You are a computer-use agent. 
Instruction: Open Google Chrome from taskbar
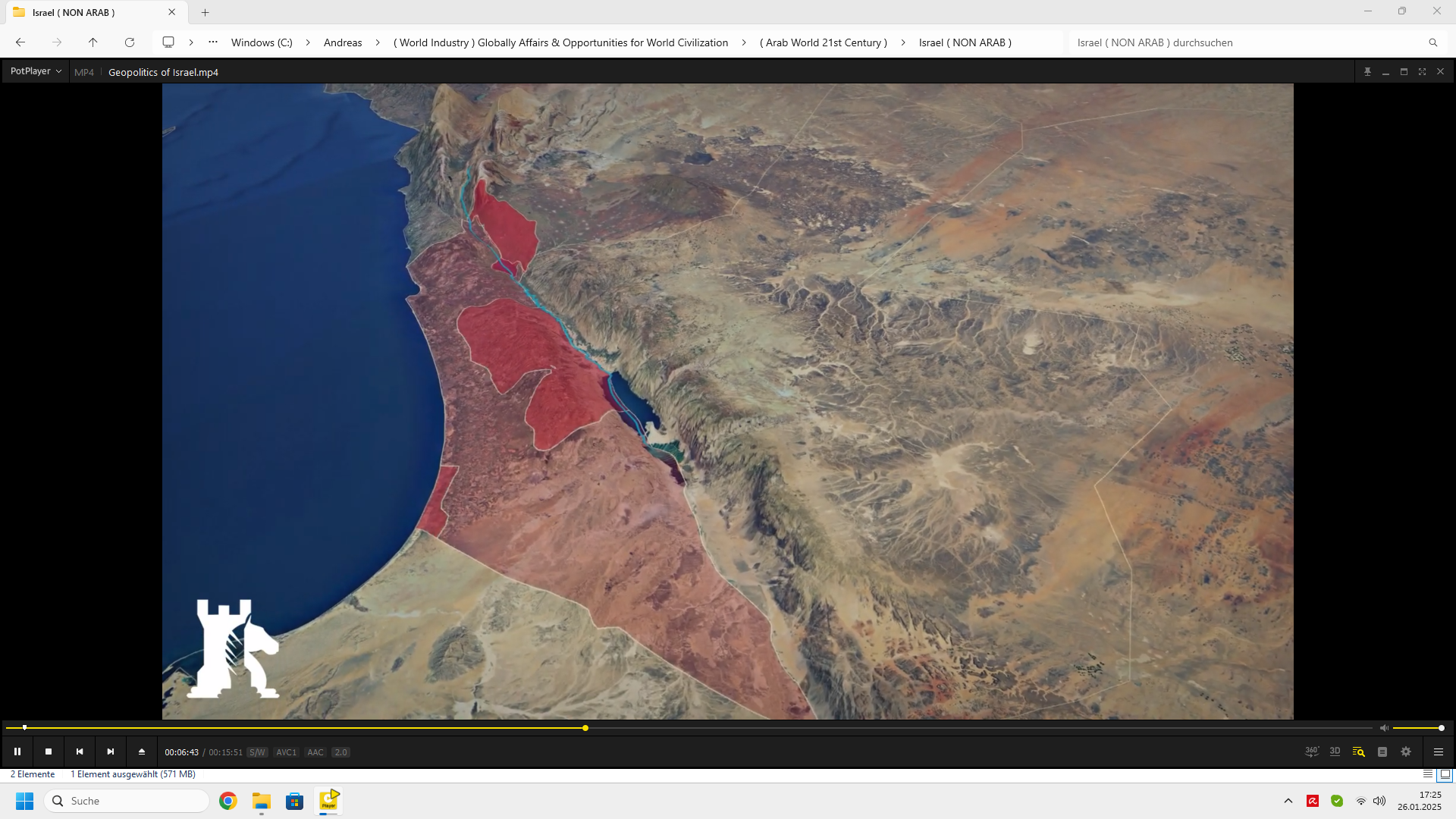pyautogui.click(x=228, y=801)
